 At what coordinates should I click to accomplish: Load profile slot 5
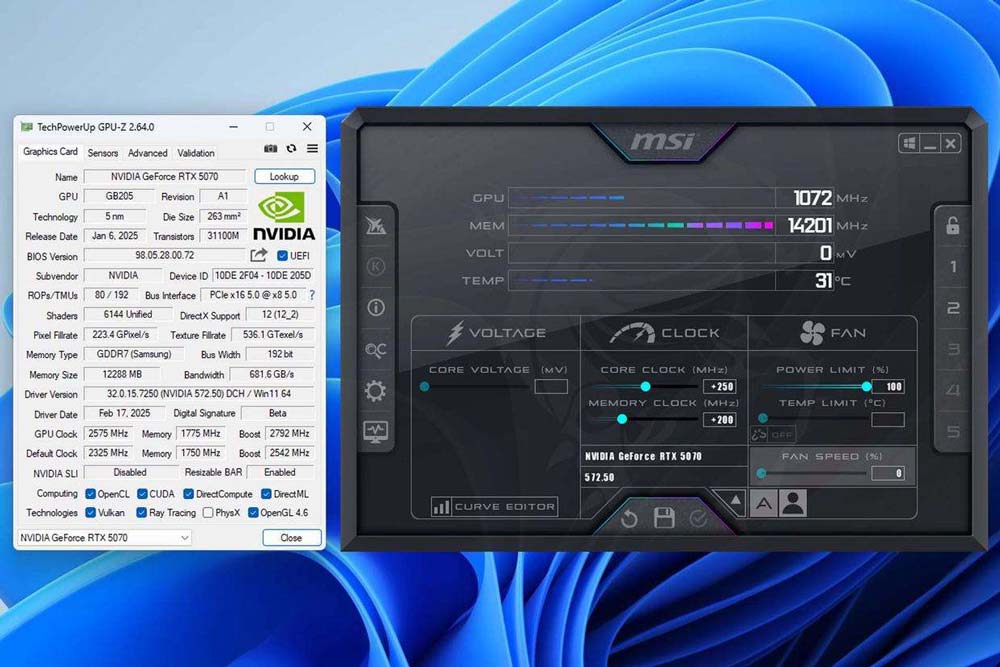click(x=953, y=432)
